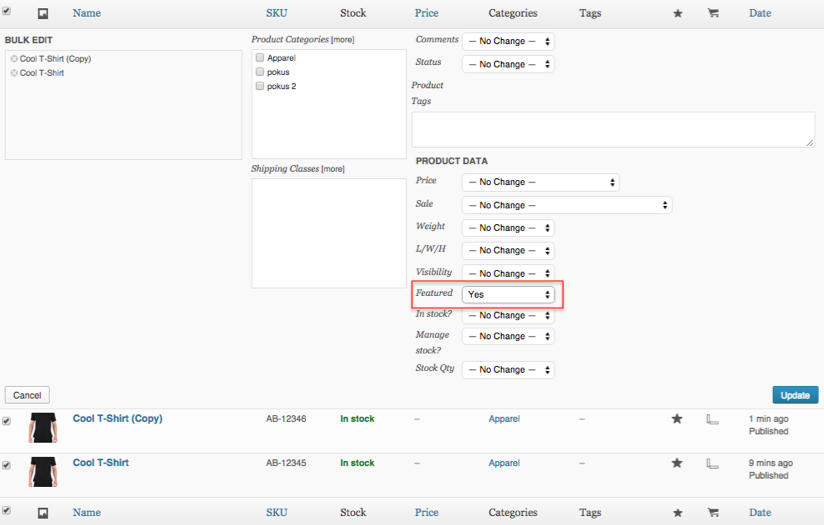The height and width of the screenshot is (525, 824).
Task: Remove Cool T-Shirt (Copy) from bulk edit list
Action: pos(14,59)
